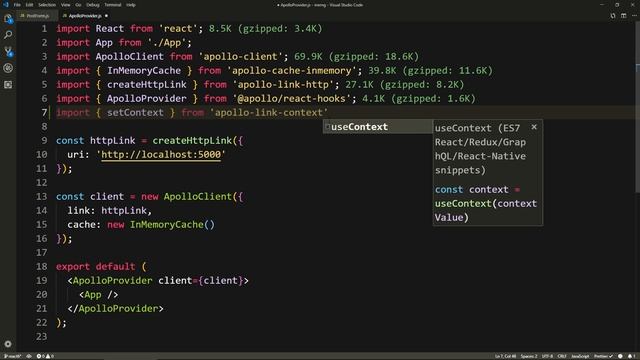Open the Explorer view in activity bar
Image resolution: width=640 pixels, height=360 pixels.
(x=8, y=18)
